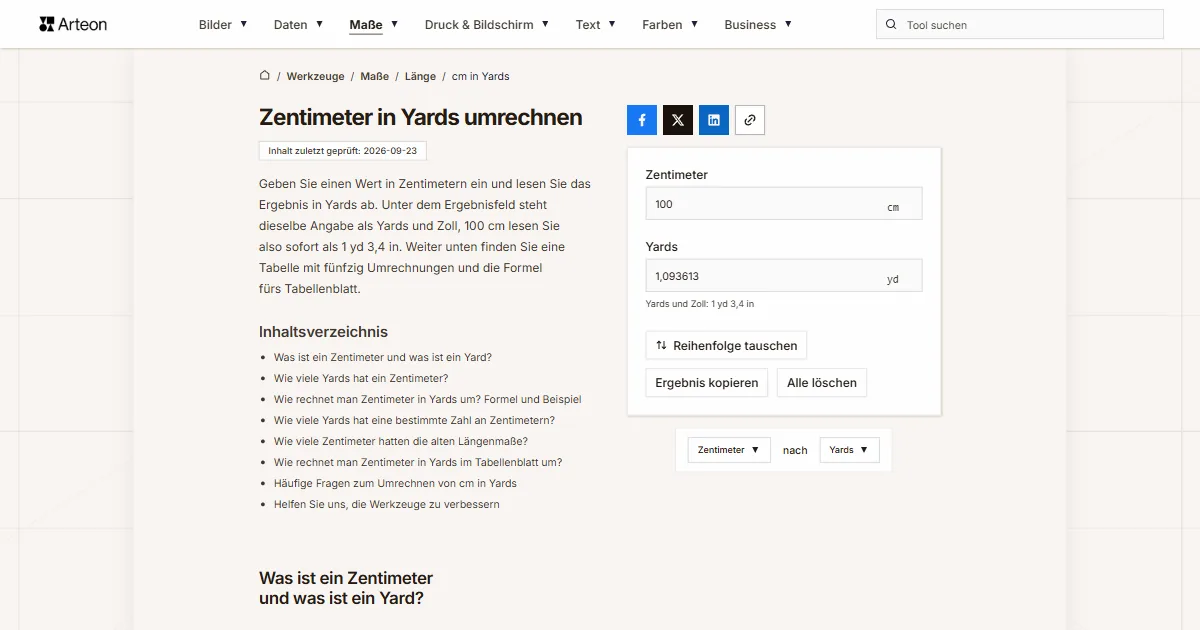Viewport: 1200px width, 630px height.
Task: Expand the Daten menu
Action: click(298, 25)
